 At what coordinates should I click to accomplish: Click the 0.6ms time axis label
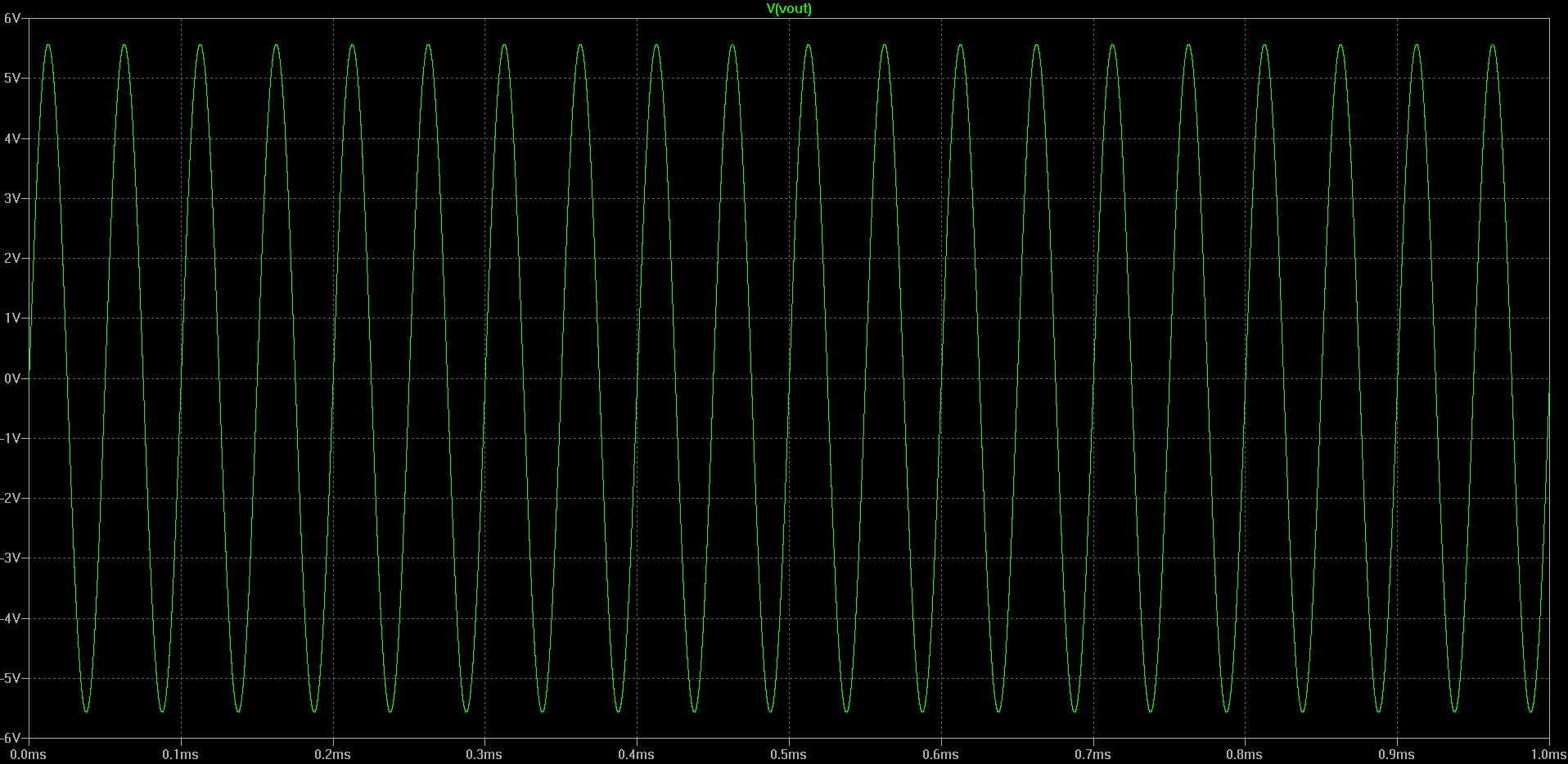click(x=940, y=754)
